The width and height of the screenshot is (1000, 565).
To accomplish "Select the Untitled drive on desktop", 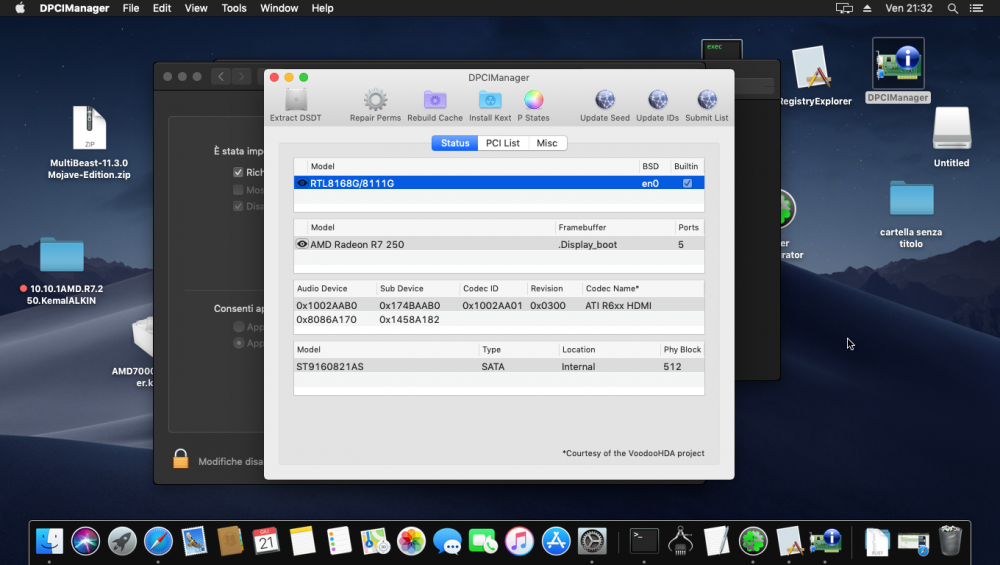I will click(x=952, y=129).
